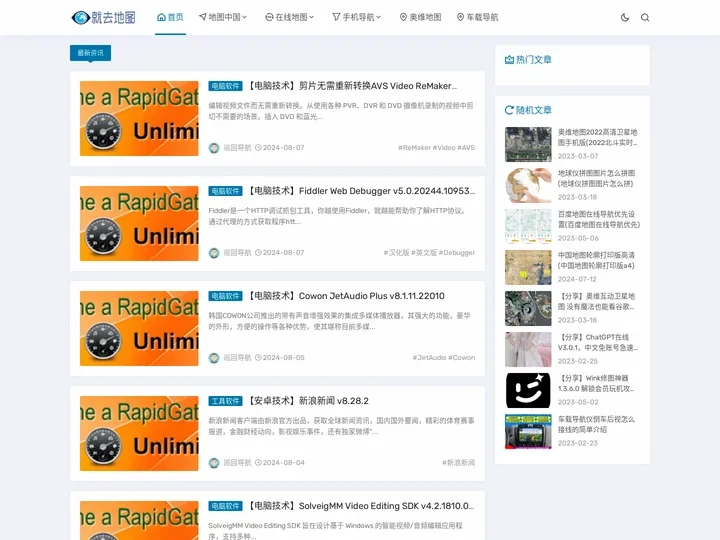Screen dimensions: 720x540
Task: Go to the 首页 tab
Action: pyautogui.click(x=170, y=17)
